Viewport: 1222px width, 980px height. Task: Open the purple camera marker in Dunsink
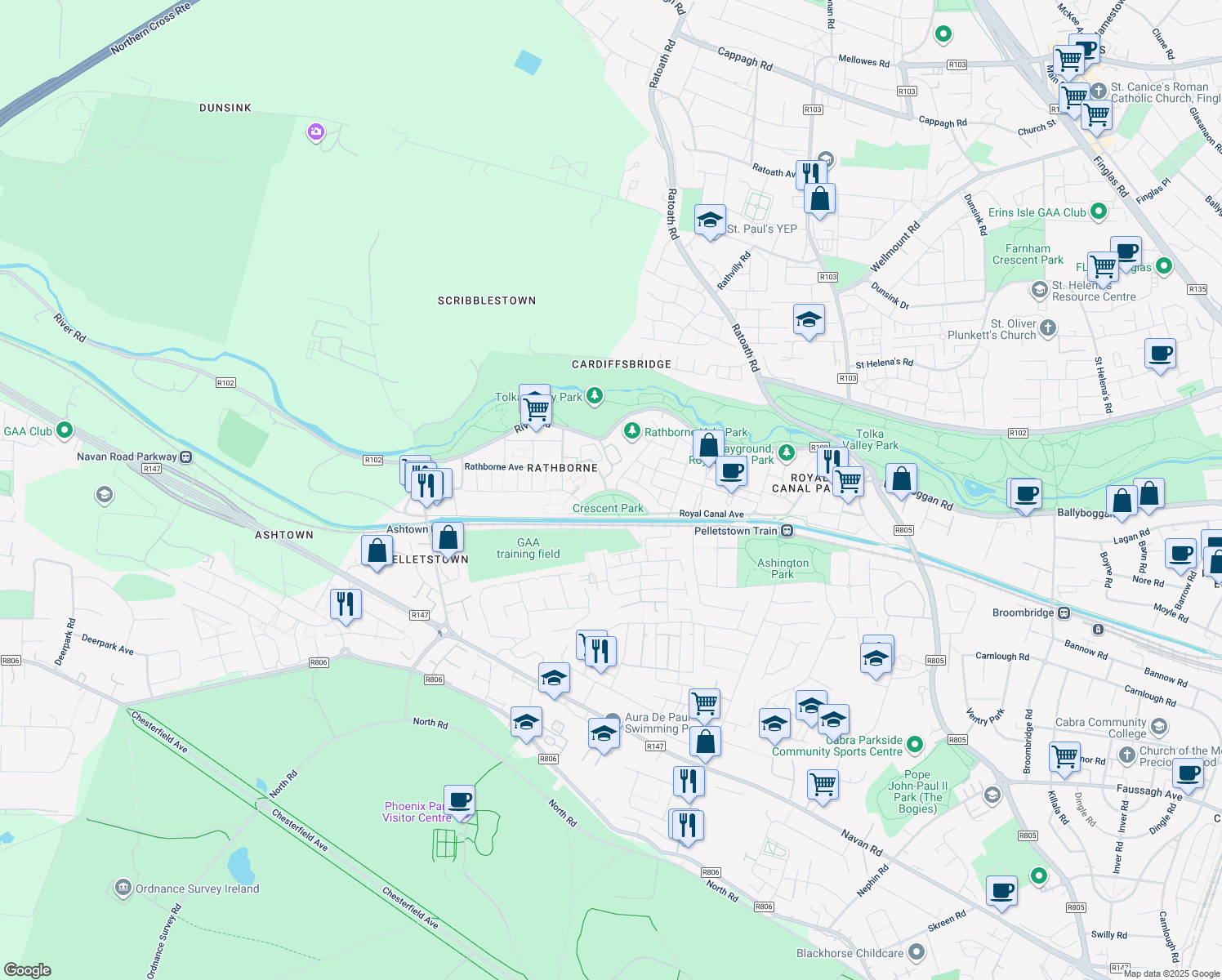click(x=316, y=131)
